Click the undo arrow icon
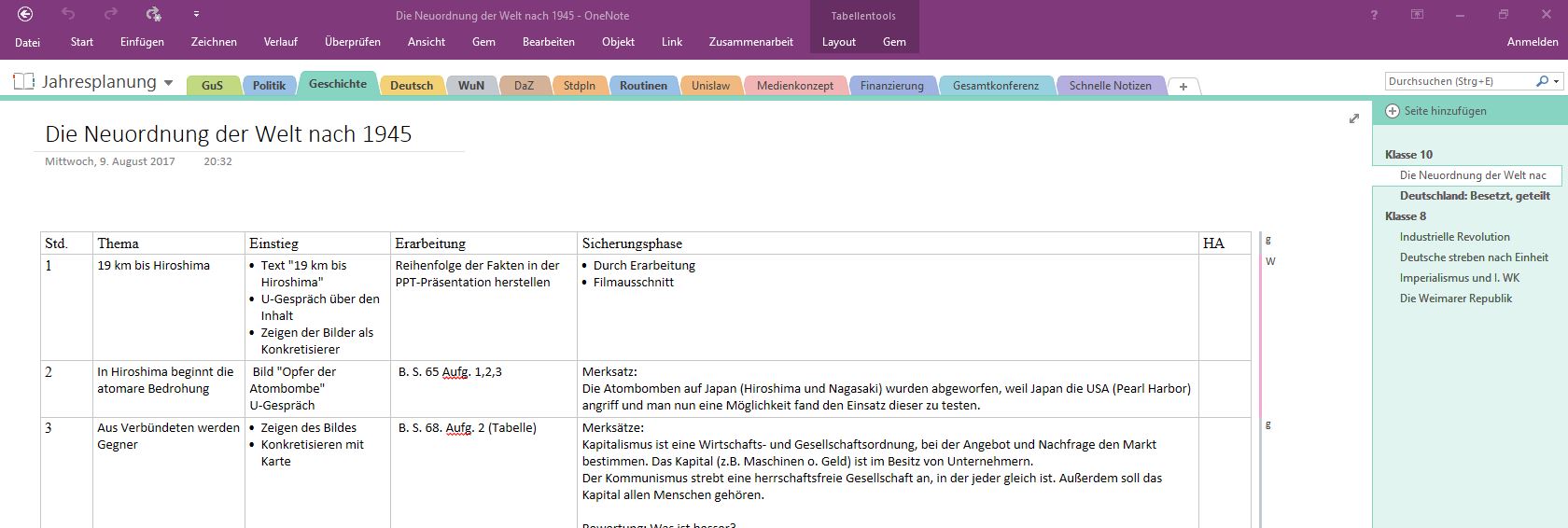This screenshot has height=528, width=1568. (68, 14)
